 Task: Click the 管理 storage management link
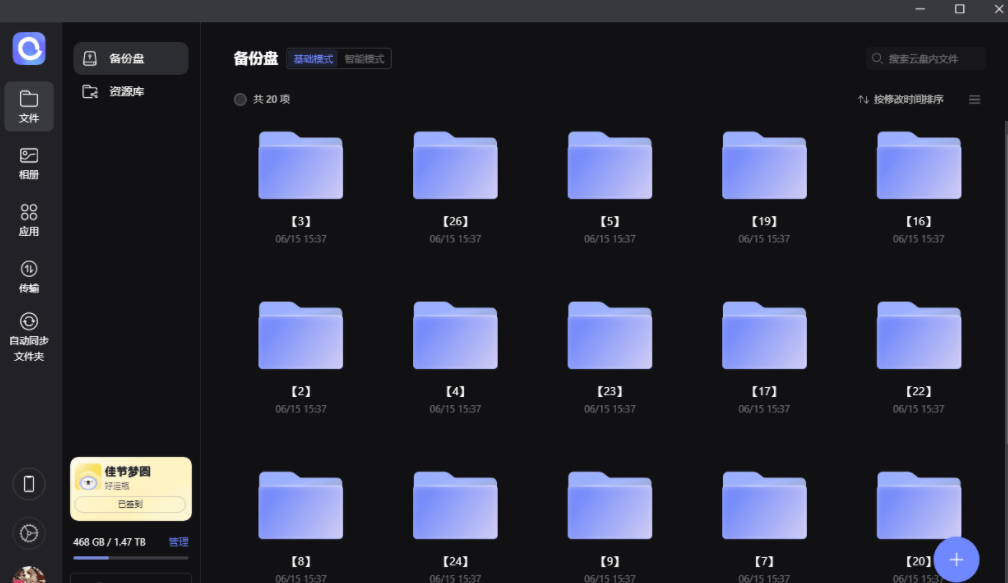click(x=178, y=542)
